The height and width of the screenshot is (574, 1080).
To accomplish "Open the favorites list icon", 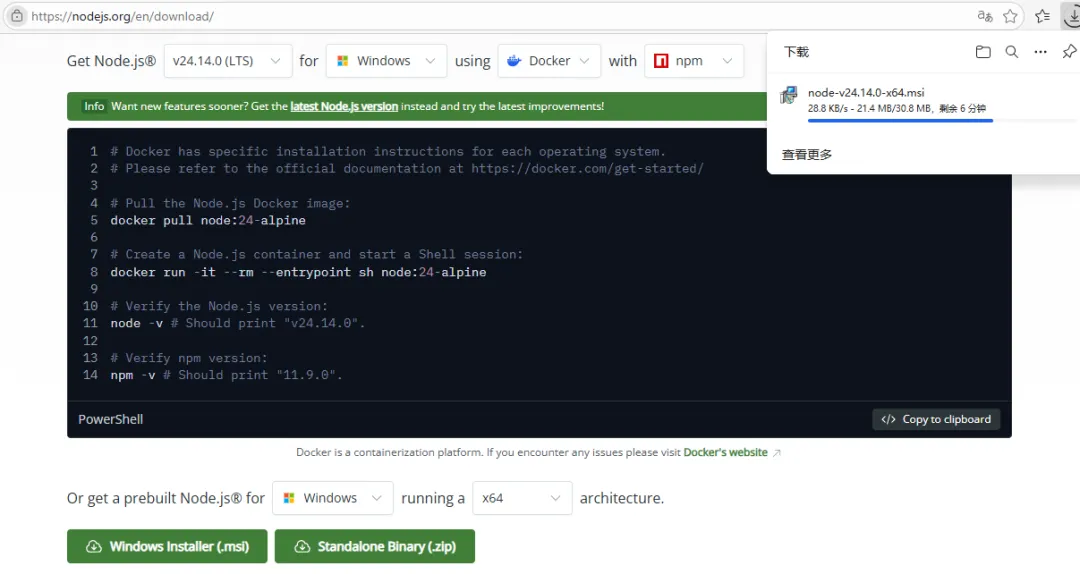I will point(1042,16).
